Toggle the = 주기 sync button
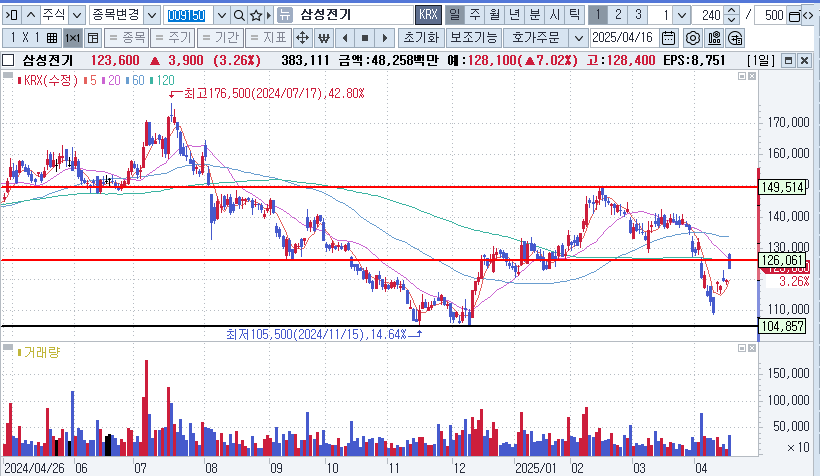The image size is (820, 476). pyautogui.click(x=173, y=38)
